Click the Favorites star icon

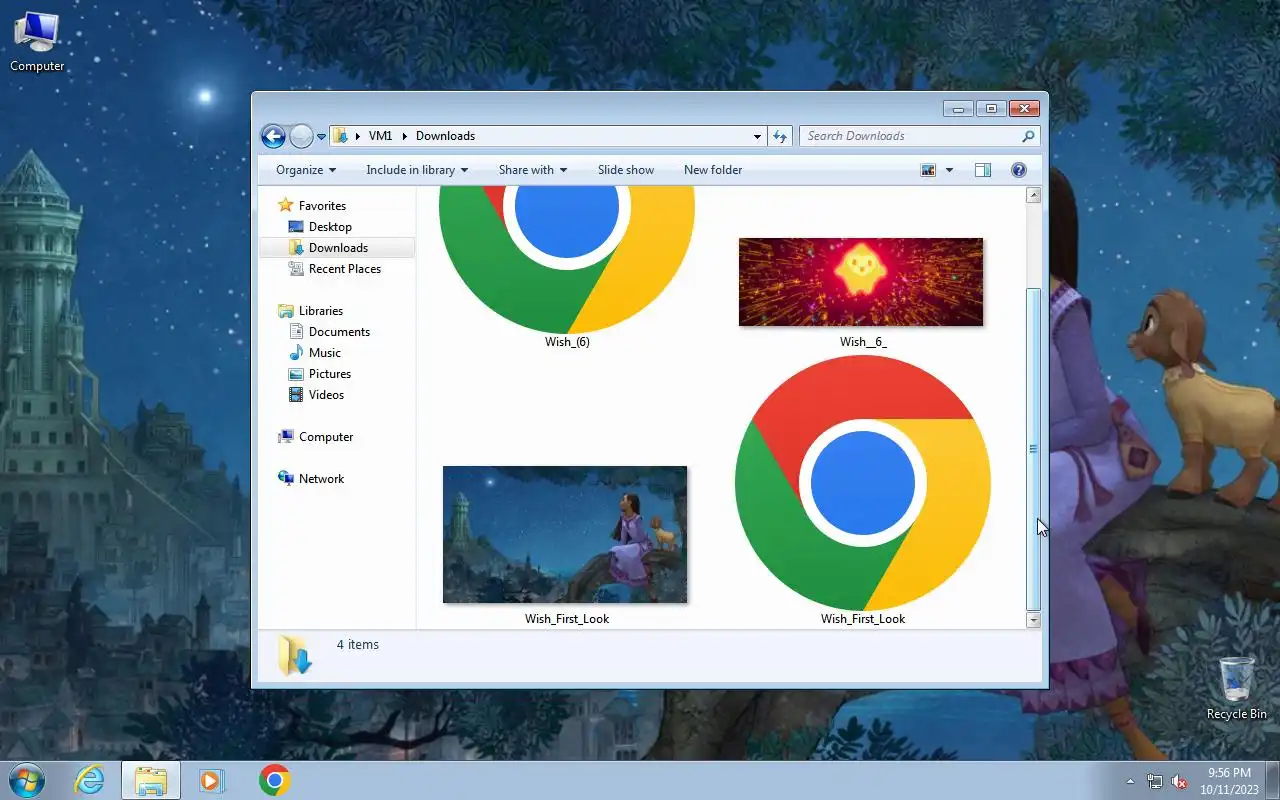click(x=286, y=205)
